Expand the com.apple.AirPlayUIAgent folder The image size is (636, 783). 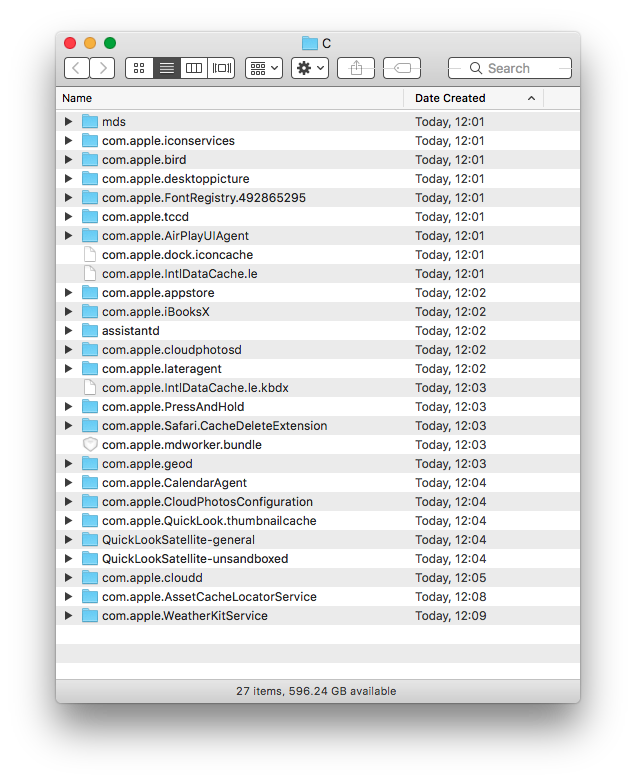(68, 235)
